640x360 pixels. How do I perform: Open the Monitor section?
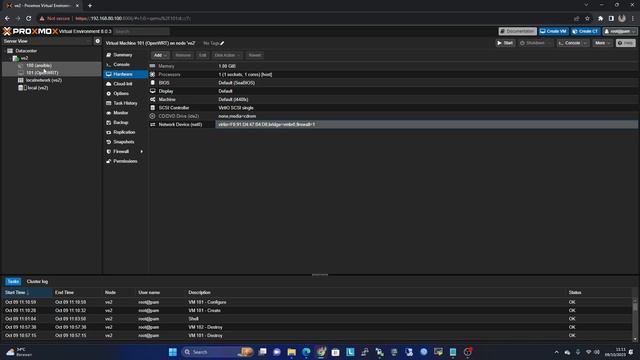pos(120,113)
